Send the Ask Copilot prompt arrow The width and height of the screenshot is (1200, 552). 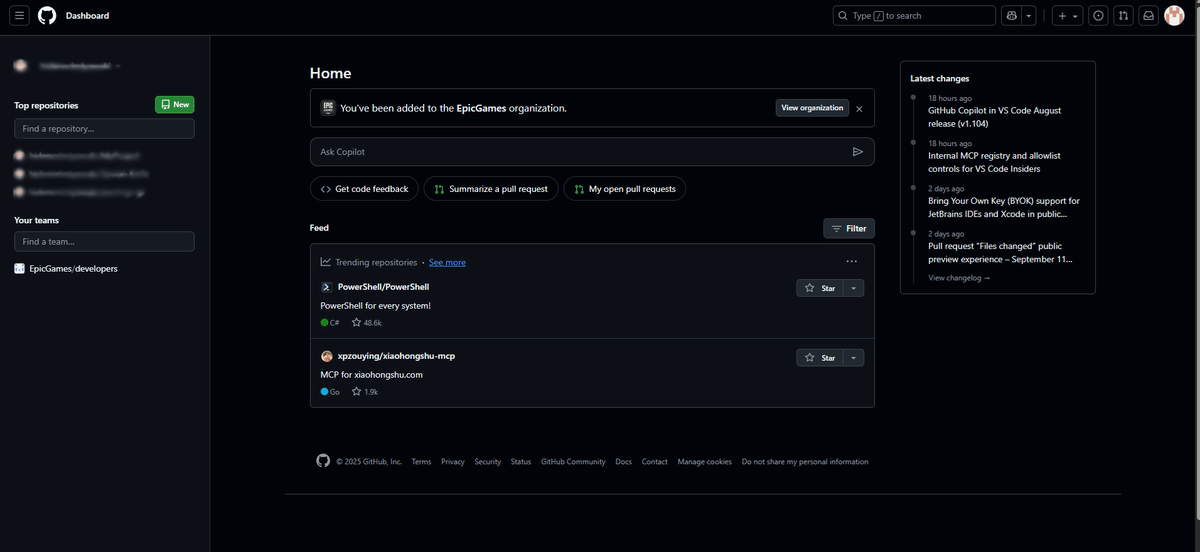(x=857, y=152)
